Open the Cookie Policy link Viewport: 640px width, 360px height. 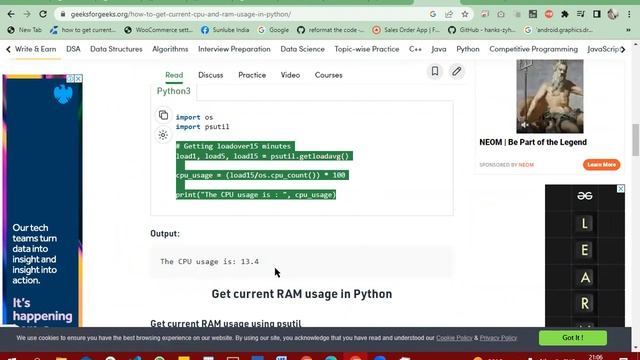click(454, 338)
